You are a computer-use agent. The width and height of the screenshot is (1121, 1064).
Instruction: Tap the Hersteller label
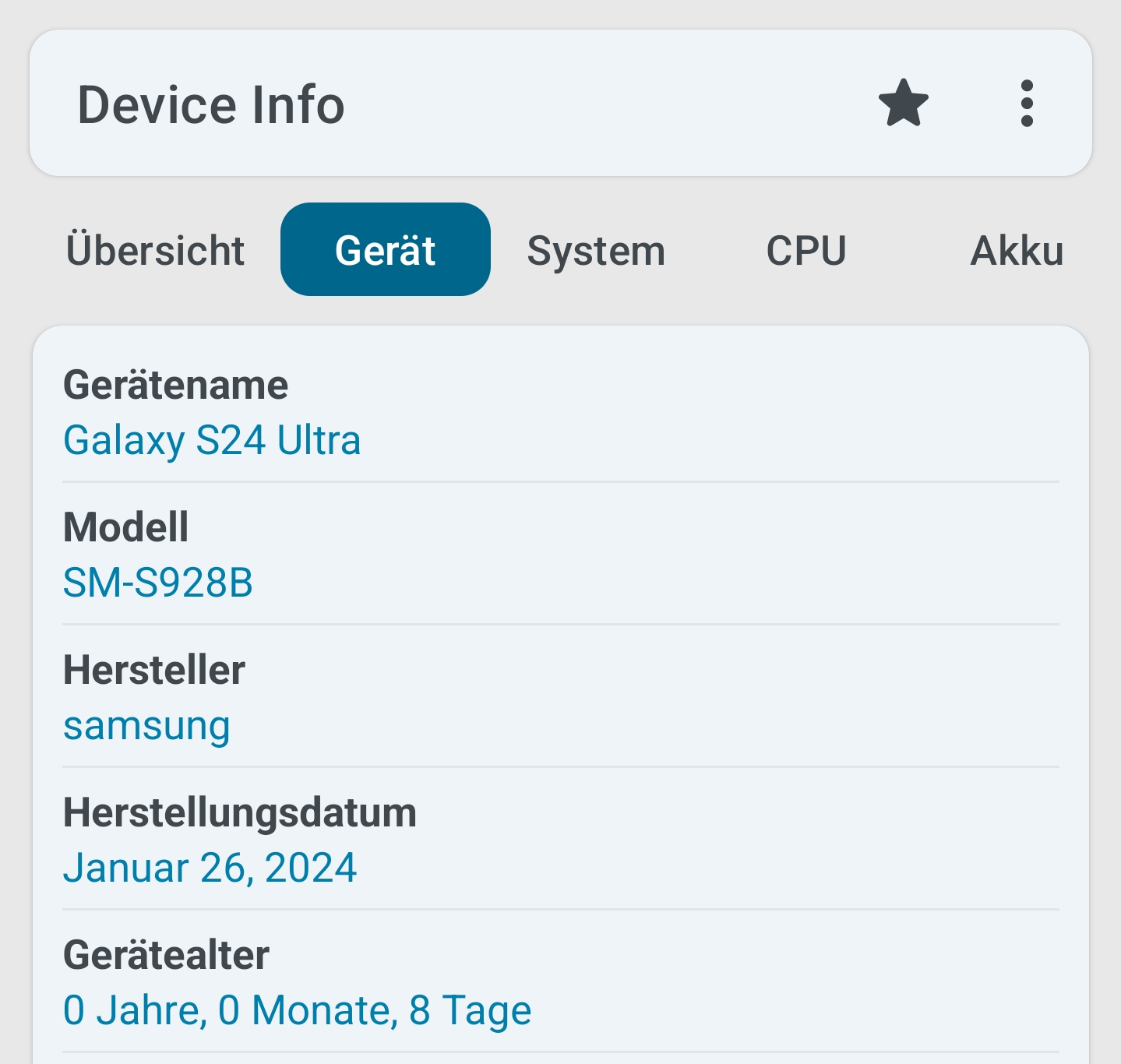(x=154, y=670)
